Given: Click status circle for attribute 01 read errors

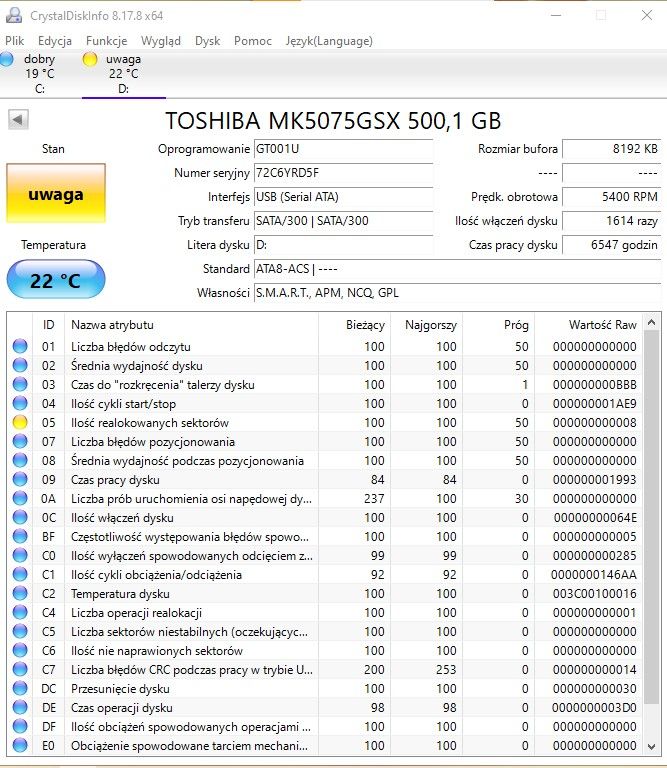Looking at the screenshot, I should coord(20,346).
